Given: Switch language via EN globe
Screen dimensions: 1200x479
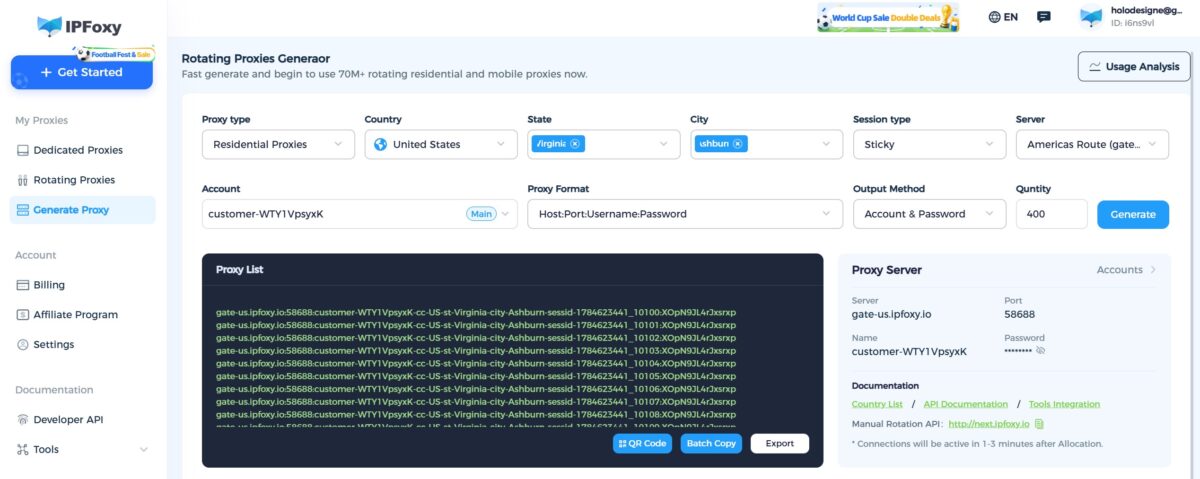Looking at the screenshot, I should (1003, 17).
